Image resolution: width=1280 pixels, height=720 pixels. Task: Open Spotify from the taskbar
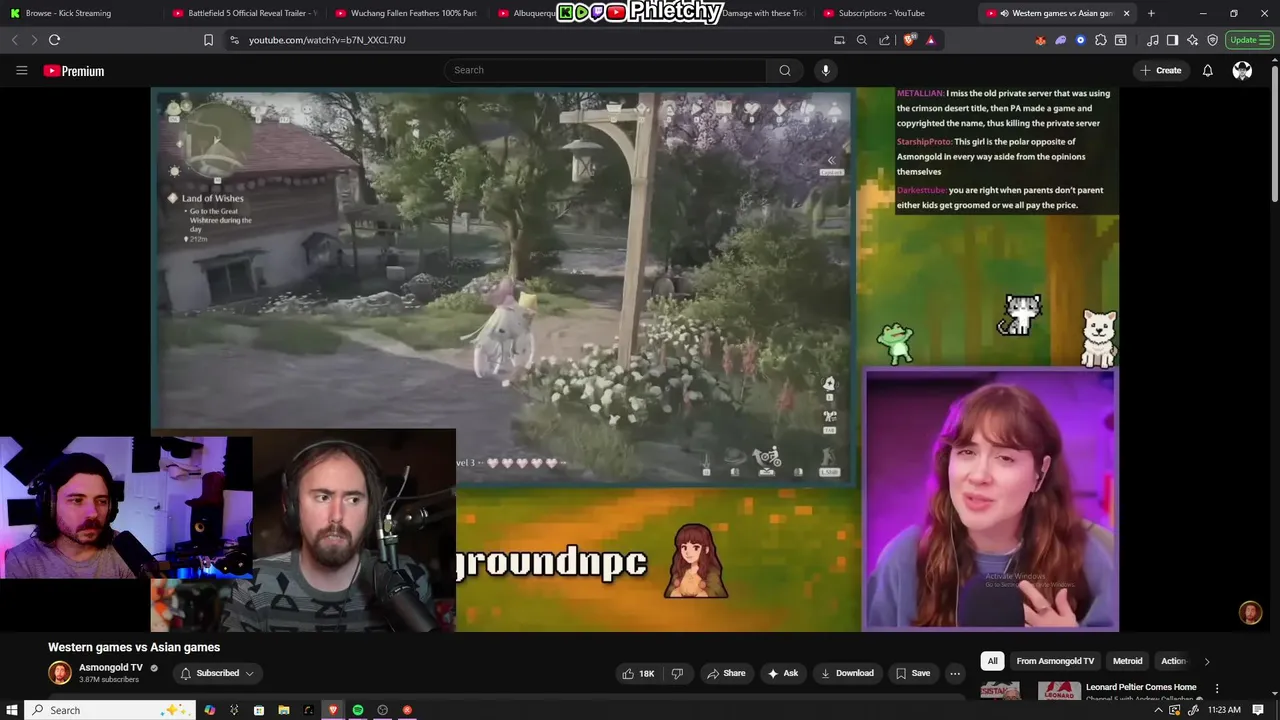point(357,710)
